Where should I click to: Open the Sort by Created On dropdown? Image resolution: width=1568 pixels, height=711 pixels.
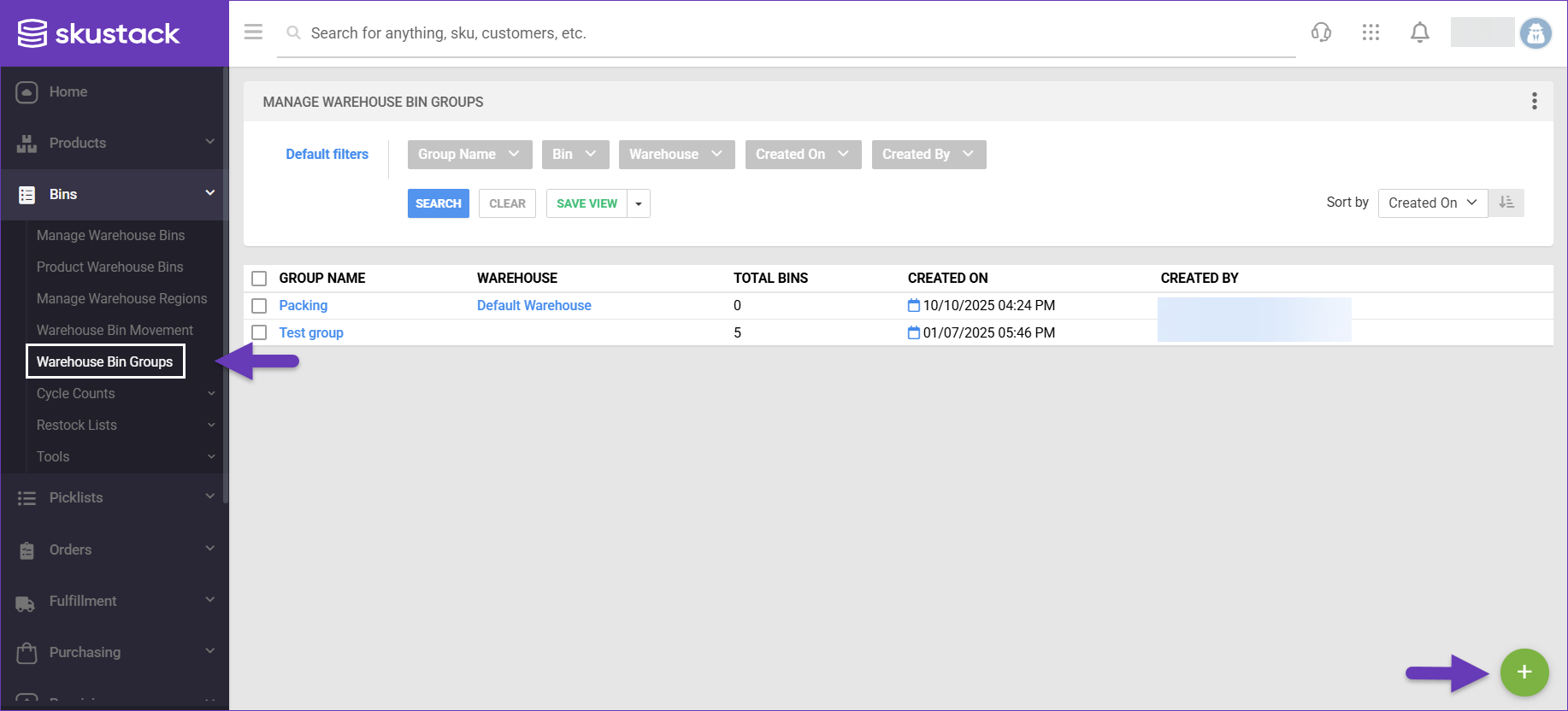point(1432,203)
